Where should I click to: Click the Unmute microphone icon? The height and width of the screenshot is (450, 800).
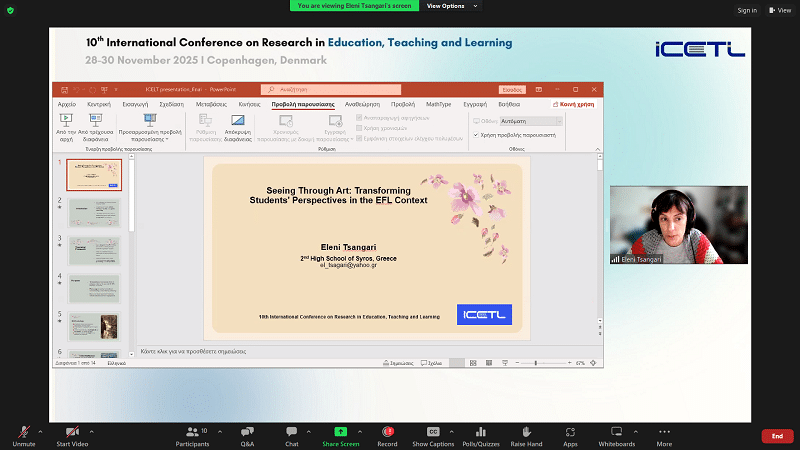[x=23, y=431]
